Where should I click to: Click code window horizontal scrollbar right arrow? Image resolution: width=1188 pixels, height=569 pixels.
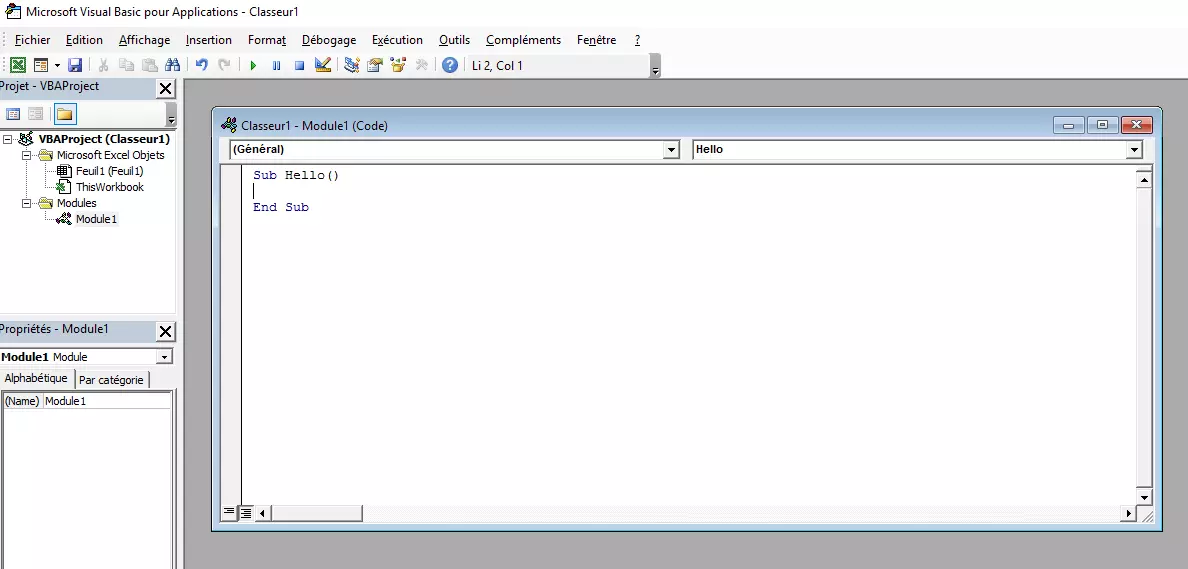click(x=1129, y=513)
